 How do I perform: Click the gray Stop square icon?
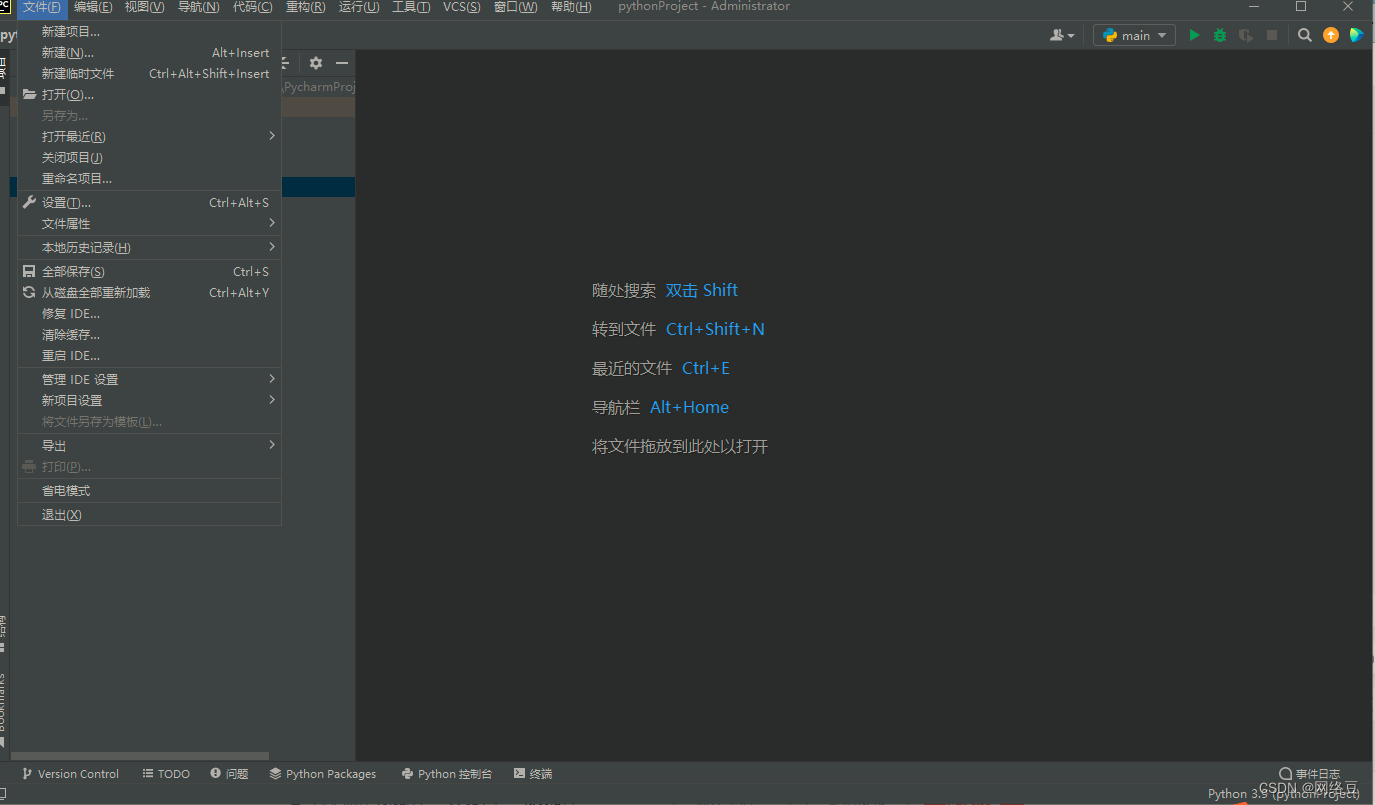click(1272, 35)
